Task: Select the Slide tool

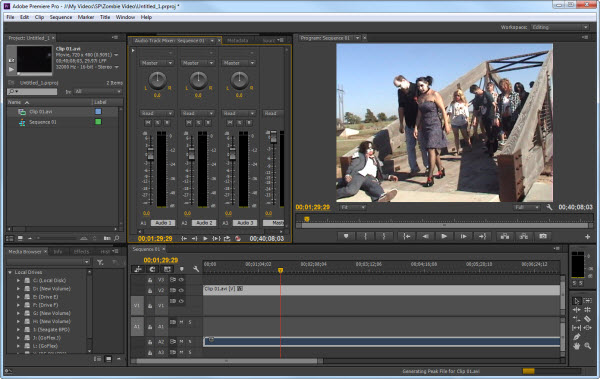Action: coord(588,328)
